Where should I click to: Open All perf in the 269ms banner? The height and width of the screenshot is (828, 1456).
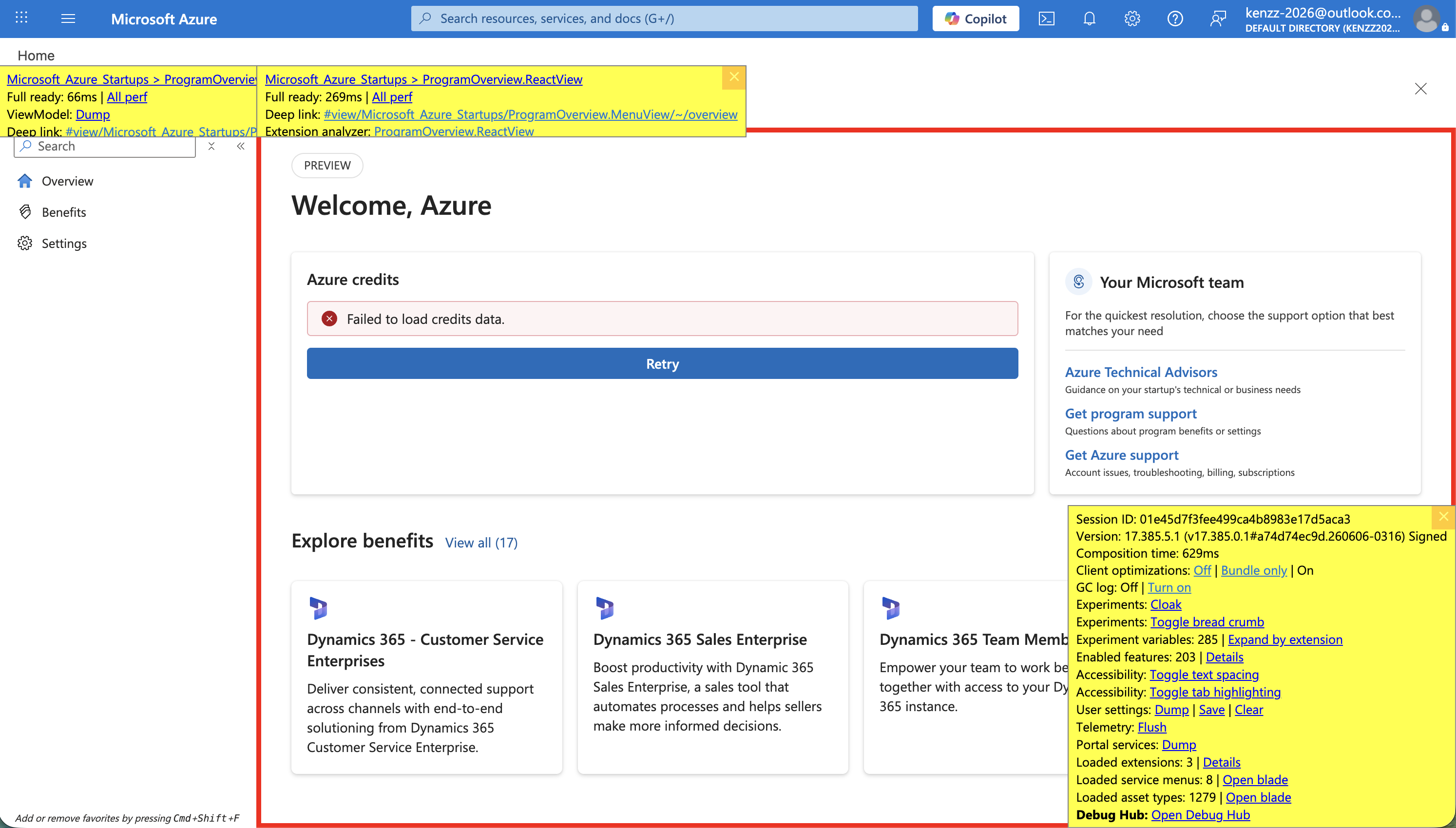[x=392, y=96]
